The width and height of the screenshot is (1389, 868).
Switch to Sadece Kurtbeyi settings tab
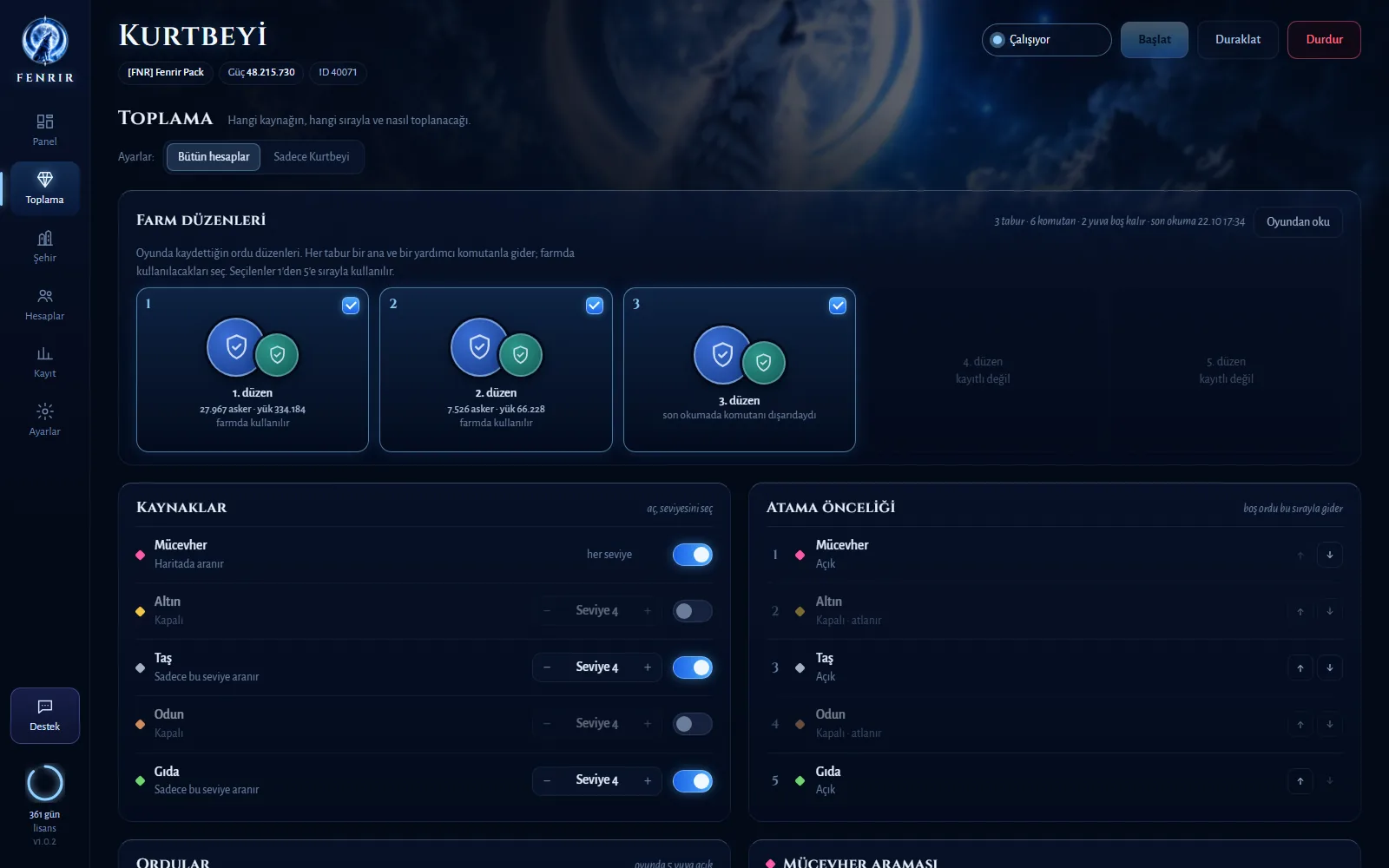(312, 157)
